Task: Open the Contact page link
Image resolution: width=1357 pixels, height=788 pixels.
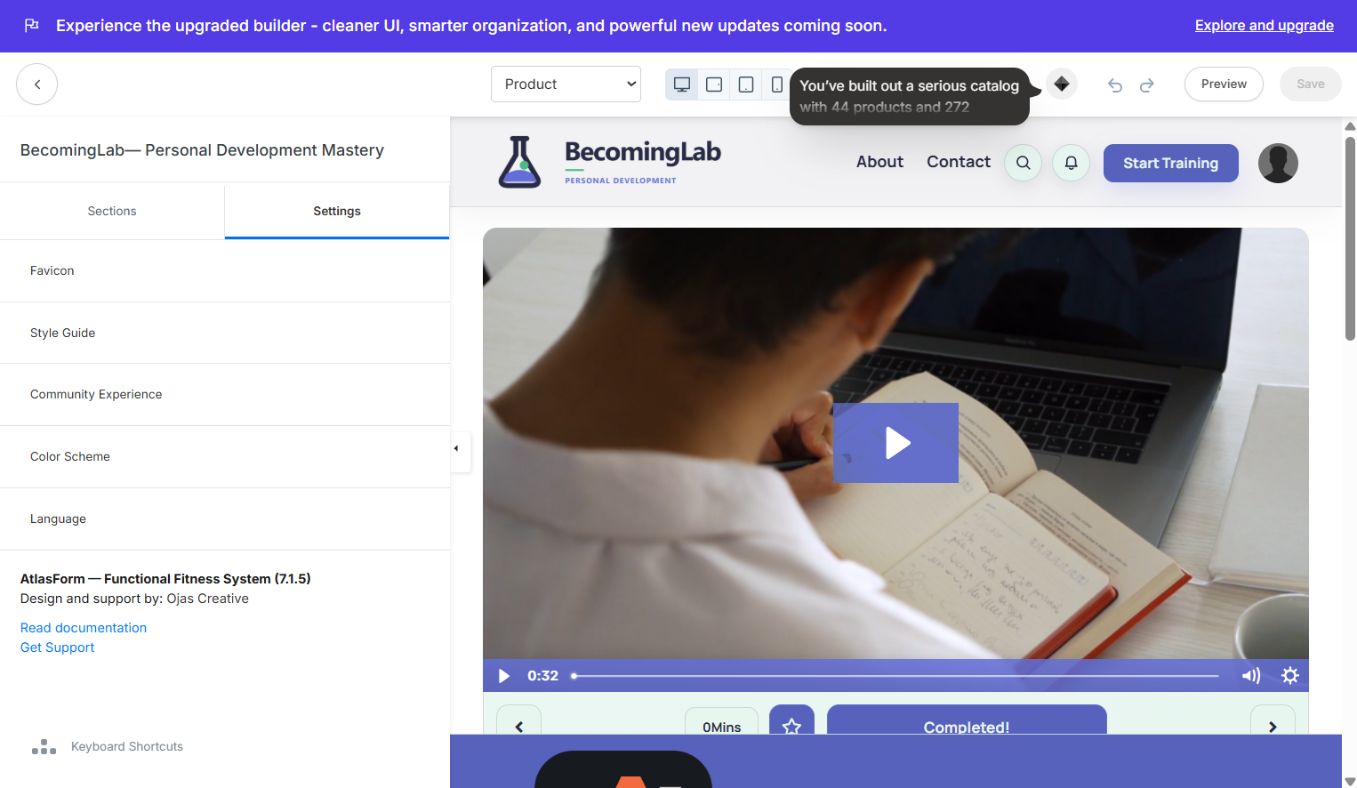Action: pyautogui.click(x=958, y=162)
